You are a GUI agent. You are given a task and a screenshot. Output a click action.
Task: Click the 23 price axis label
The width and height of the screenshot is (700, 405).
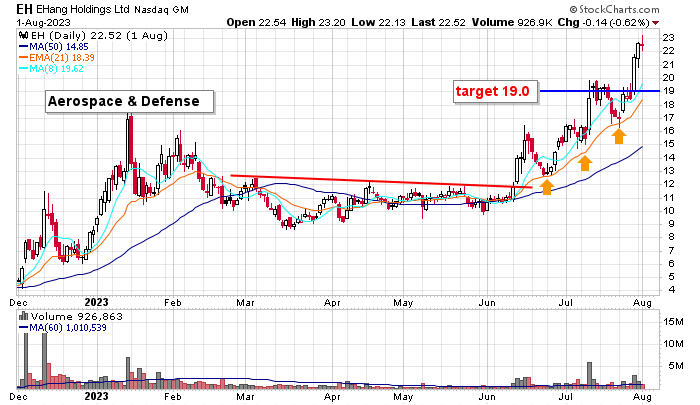coord(668,38)
